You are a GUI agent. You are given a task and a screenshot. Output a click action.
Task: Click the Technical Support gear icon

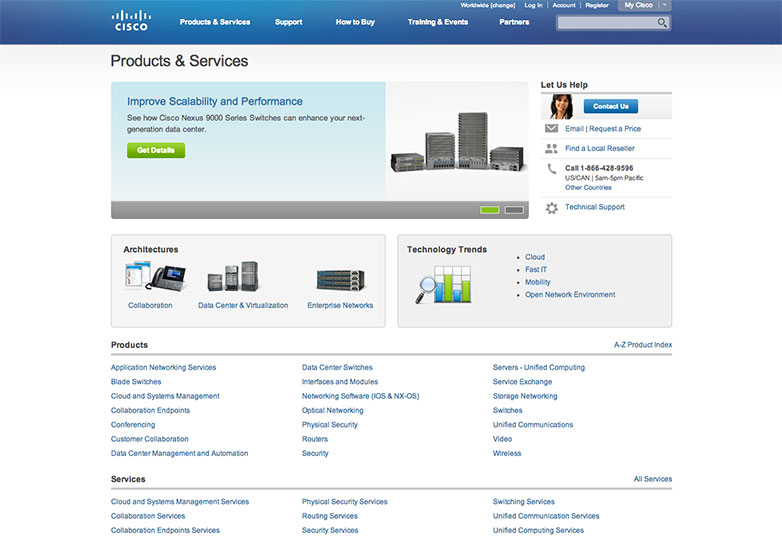click(552, 207)
